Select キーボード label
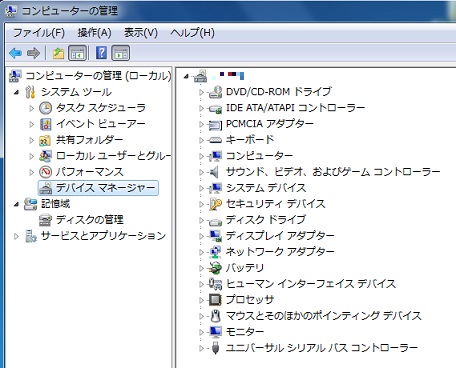The height and width of the screenshot is (368, 456). click(x=250, y=140)
